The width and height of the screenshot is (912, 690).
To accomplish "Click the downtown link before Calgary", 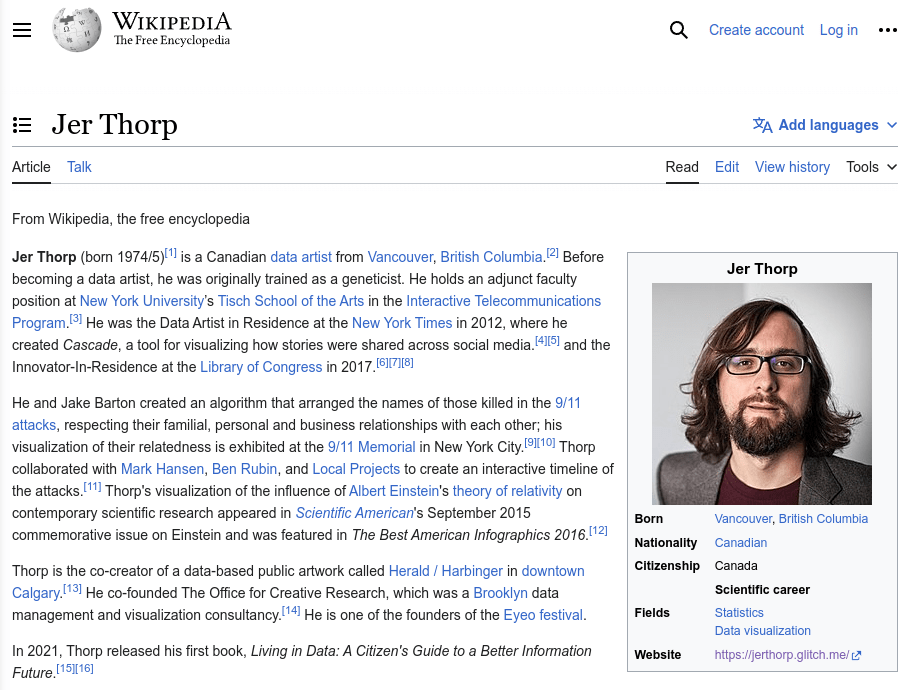I will coord(553,571).
